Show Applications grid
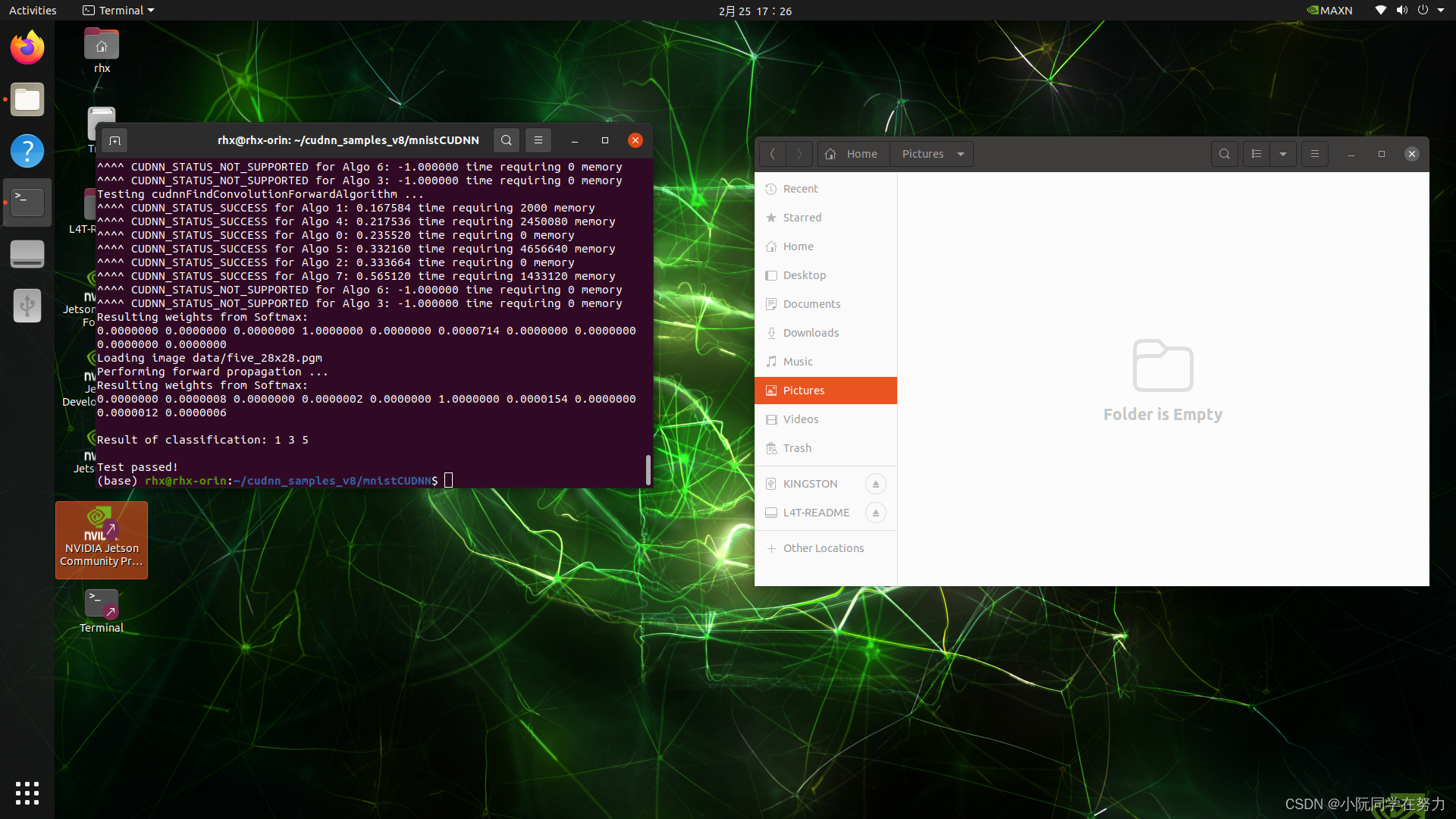 click(x=27, y=792)
